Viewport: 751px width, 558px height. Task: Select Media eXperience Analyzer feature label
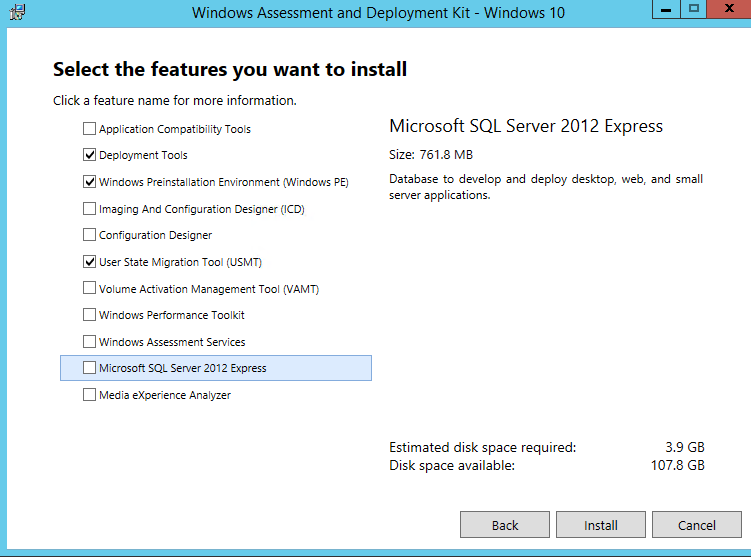pos(165,395)
